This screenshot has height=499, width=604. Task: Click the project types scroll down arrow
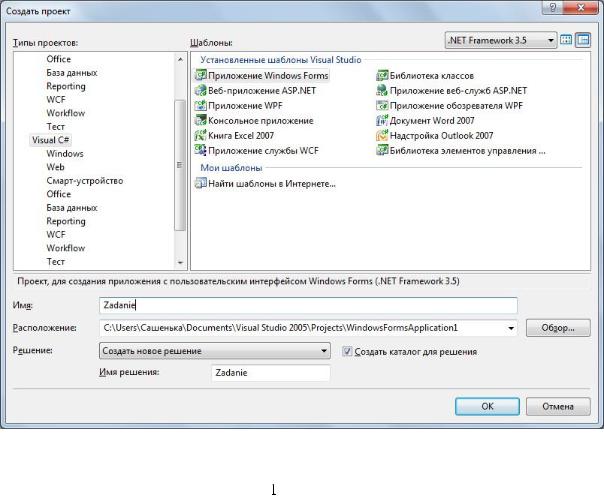pyautogui.click(x=180, y=262)
